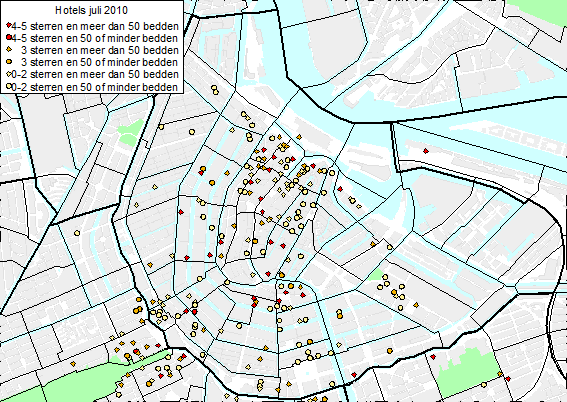Click the 'Hotels juli 2010' legend title

[91, 10]
